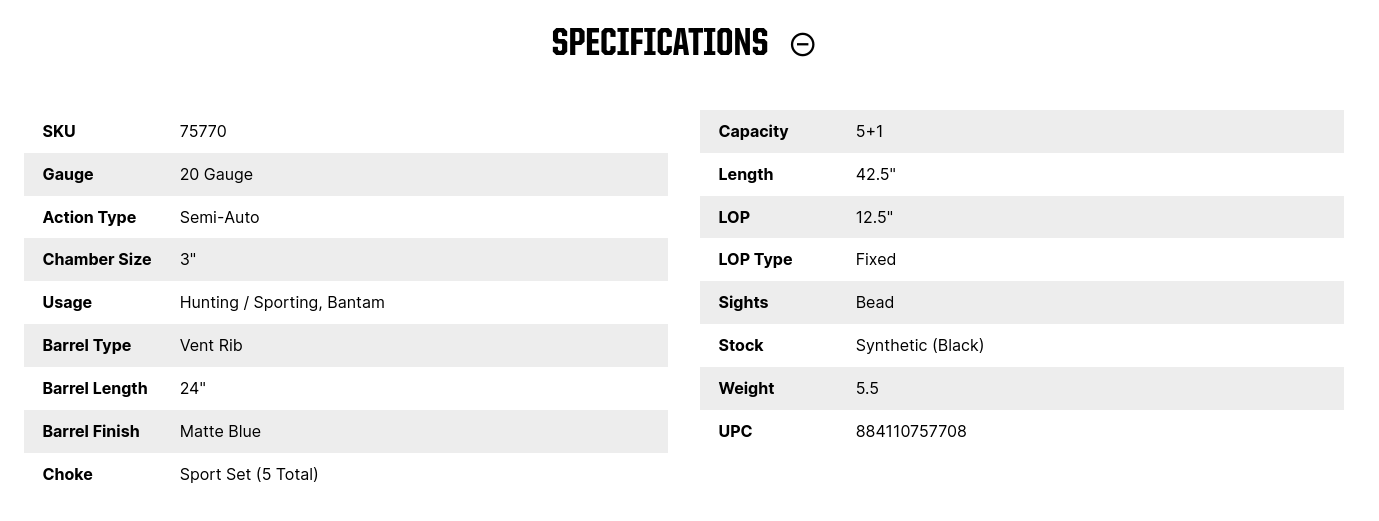The height and width of the screenshot is (521, 1379).
Task: Click the Specifications heading text
Action: click(659, 43)
